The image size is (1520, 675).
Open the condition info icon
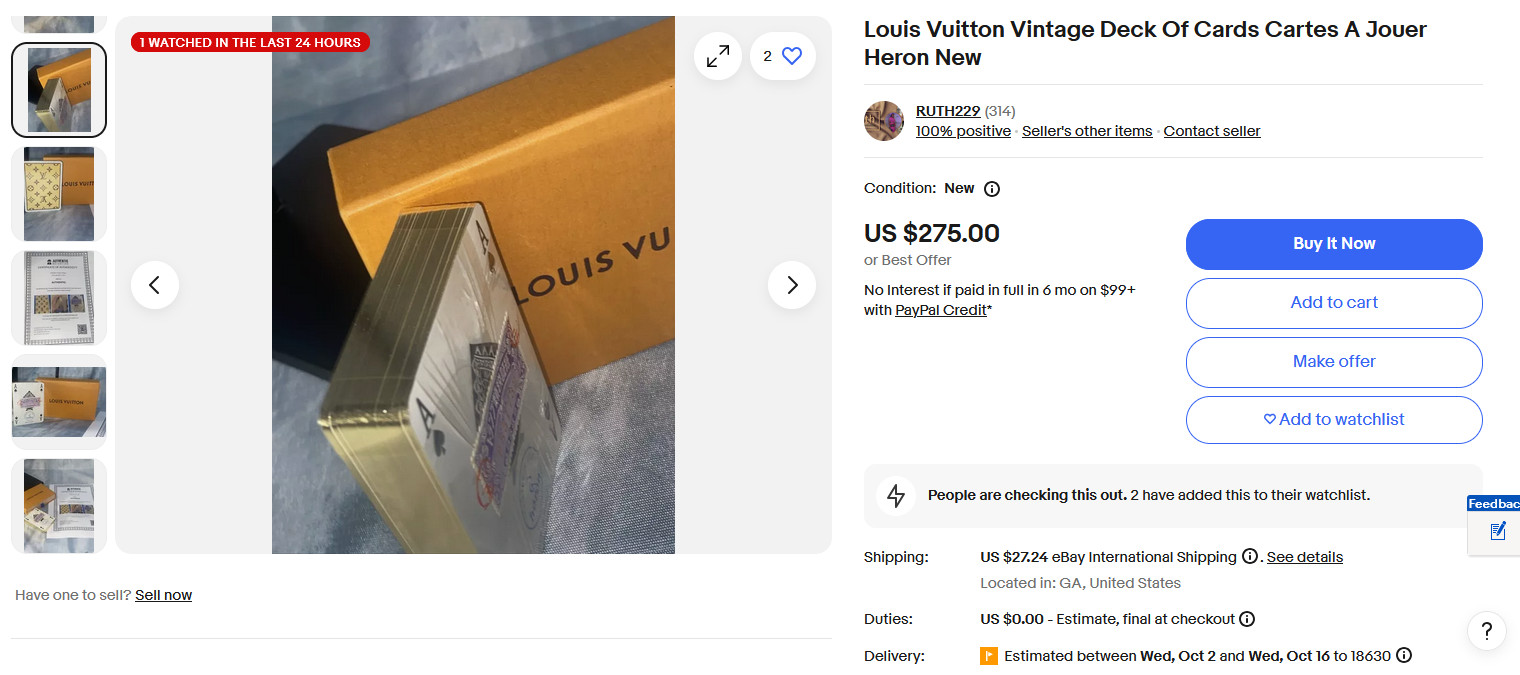pos(992,189)
